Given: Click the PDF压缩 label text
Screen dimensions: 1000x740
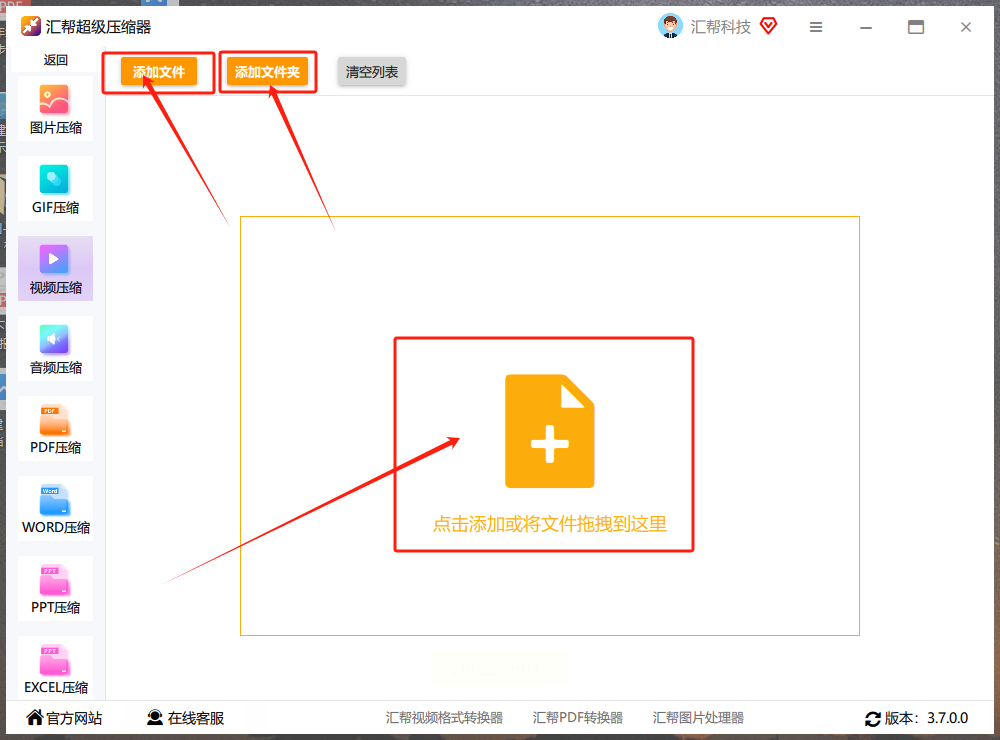Looking at the screenshot, I should pos(55,447).
